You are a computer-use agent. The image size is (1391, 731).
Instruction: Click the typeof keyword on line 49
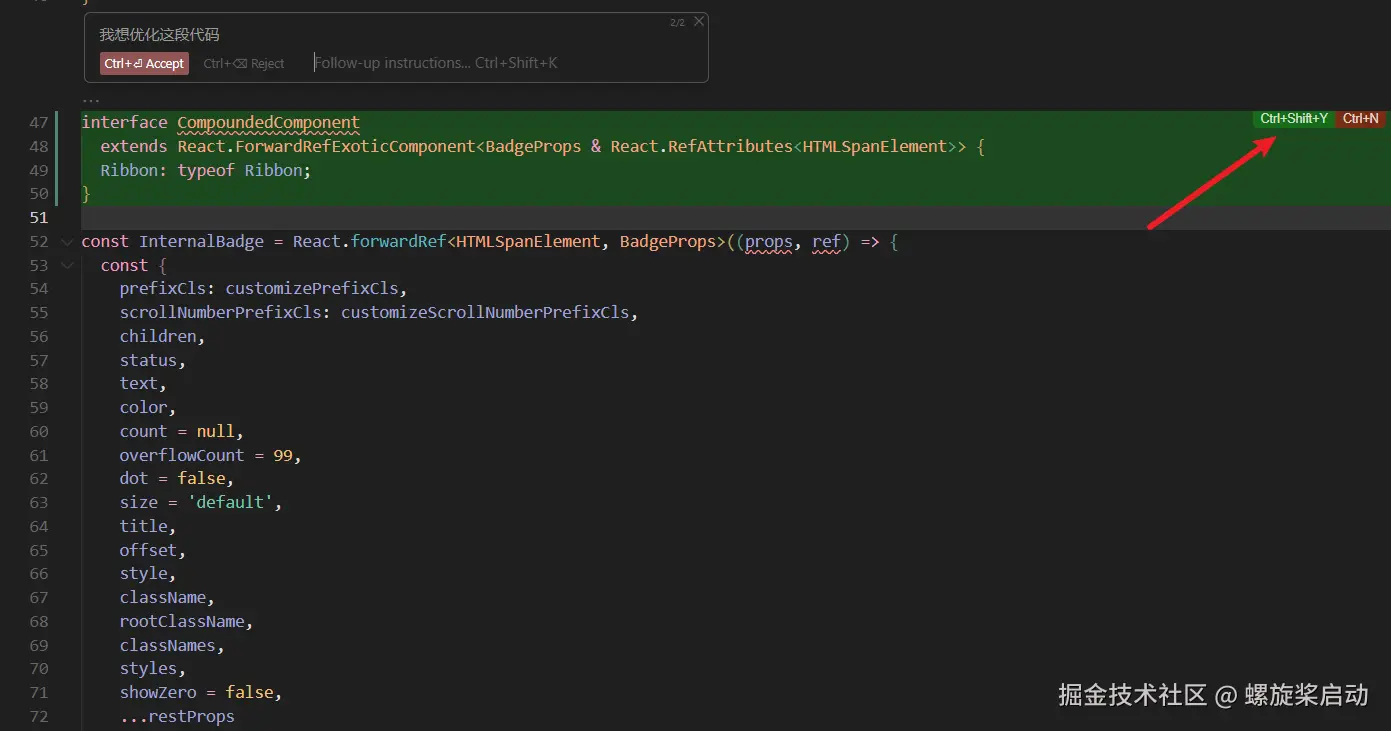[x=206, y=171]
